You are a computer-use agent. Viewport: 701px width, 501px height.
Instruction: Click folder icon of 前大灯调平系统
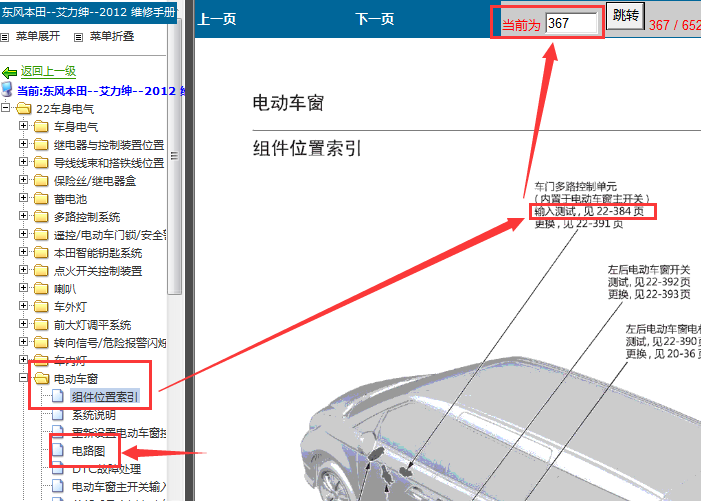pyautogui.click(x=41, y=324)
